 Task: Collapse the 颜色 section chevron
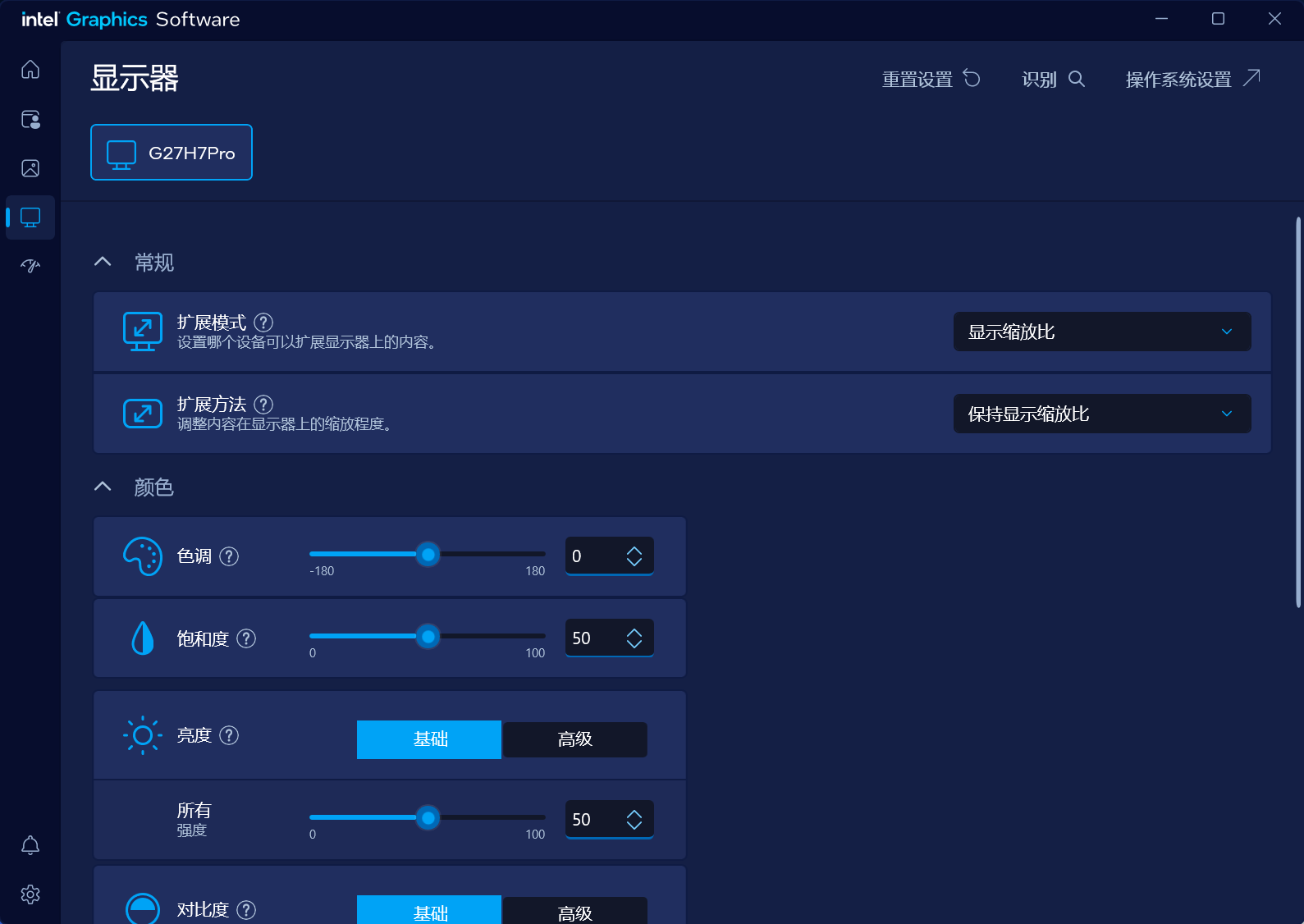coord(103,487)
